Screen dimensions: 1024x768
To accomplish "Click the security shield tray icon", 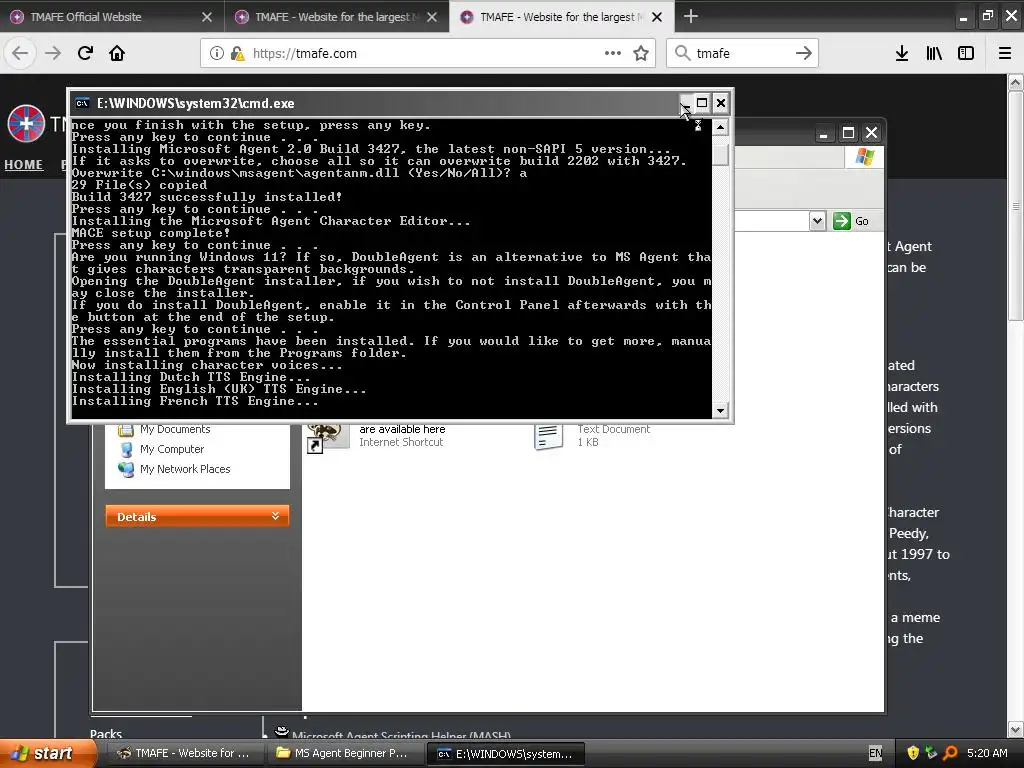I will tap(913, 753).
